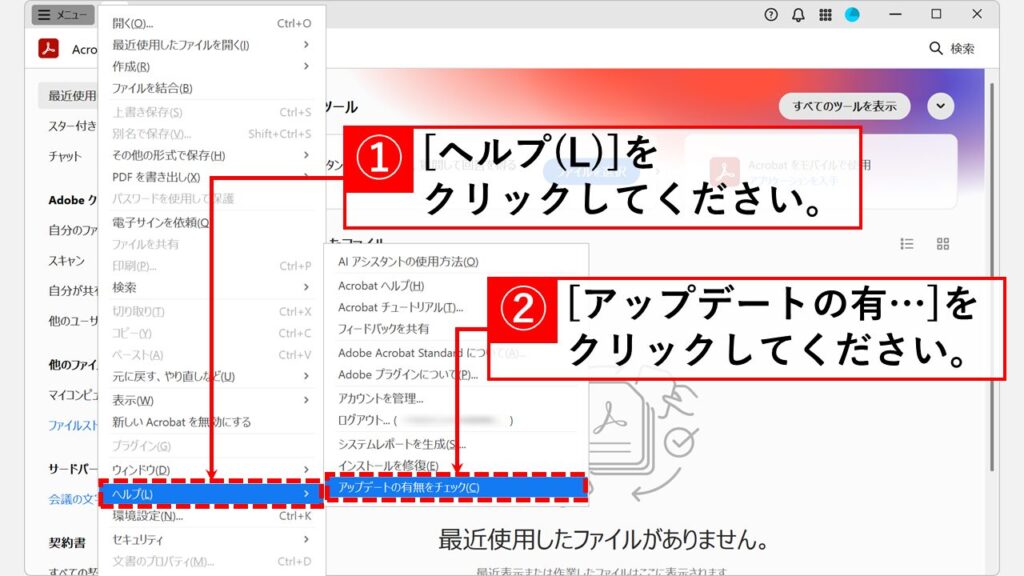The image size is (1024, 576).
Task: Open the help question mark icon
Action: point(771,15)
